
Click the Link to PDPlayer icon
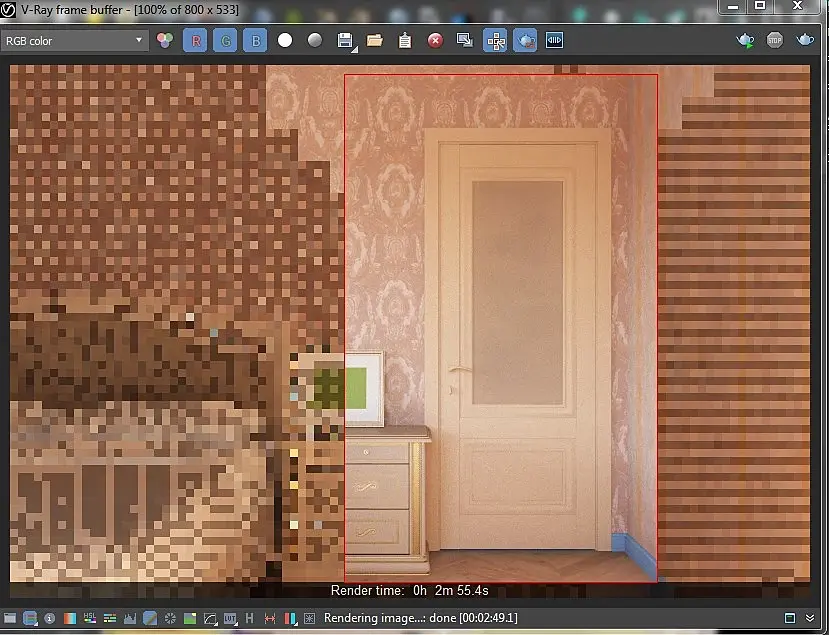pyautogui.click(x=554, y=40)
